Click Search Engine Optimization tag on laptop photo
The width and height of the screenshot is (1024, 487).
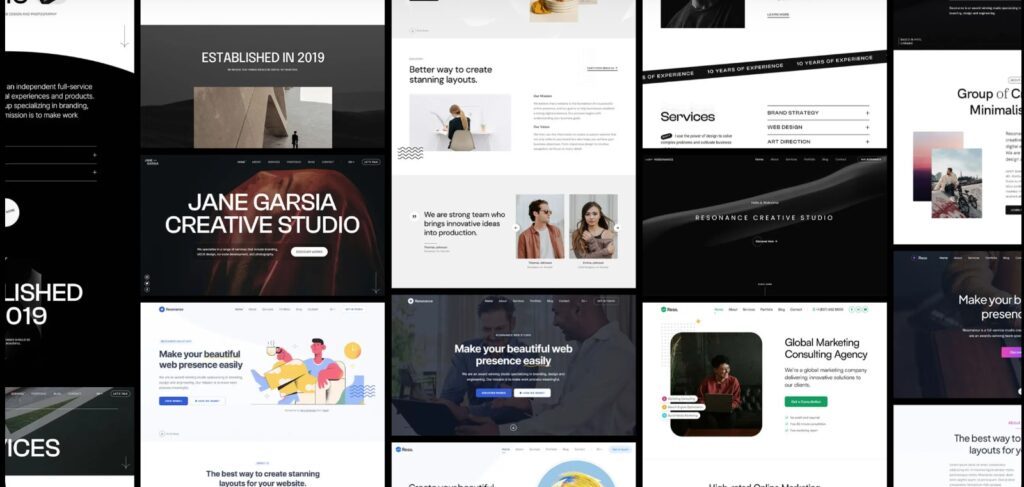click(683, 407)
